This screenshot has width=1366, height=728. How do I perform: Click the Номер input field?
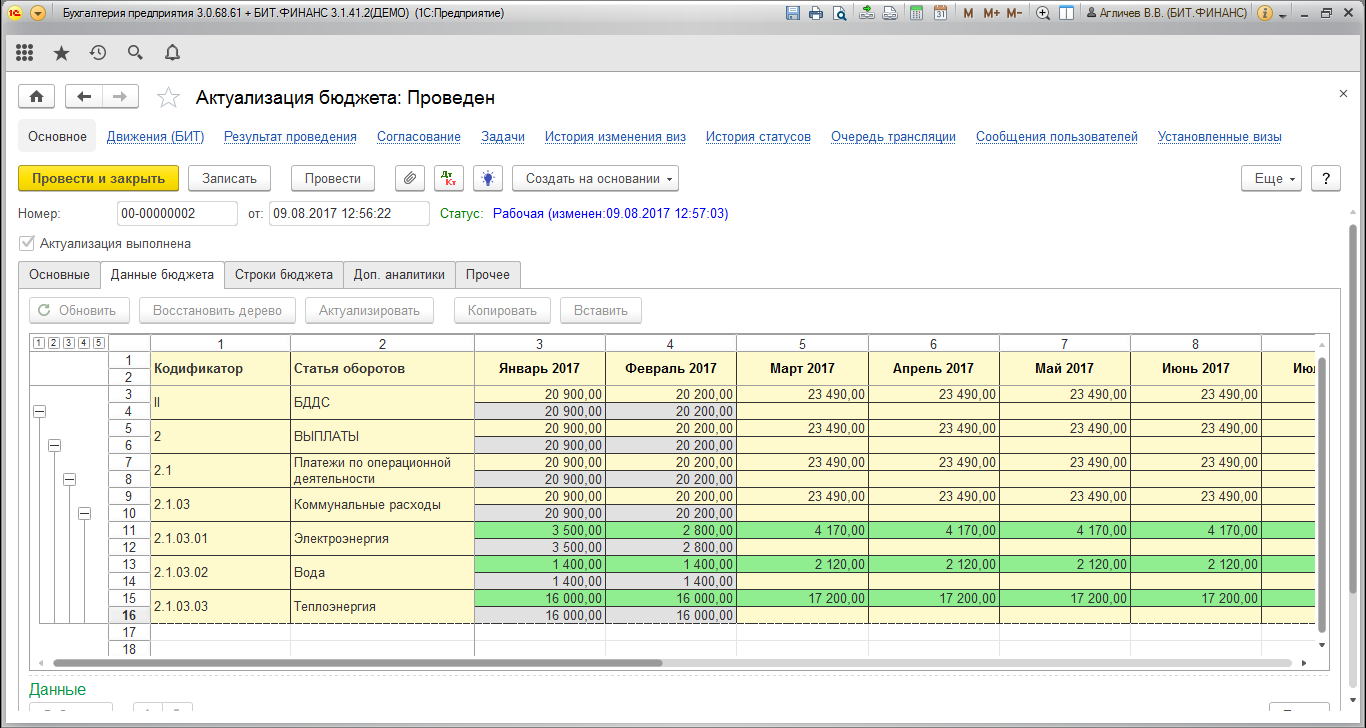tap(177, 214)
